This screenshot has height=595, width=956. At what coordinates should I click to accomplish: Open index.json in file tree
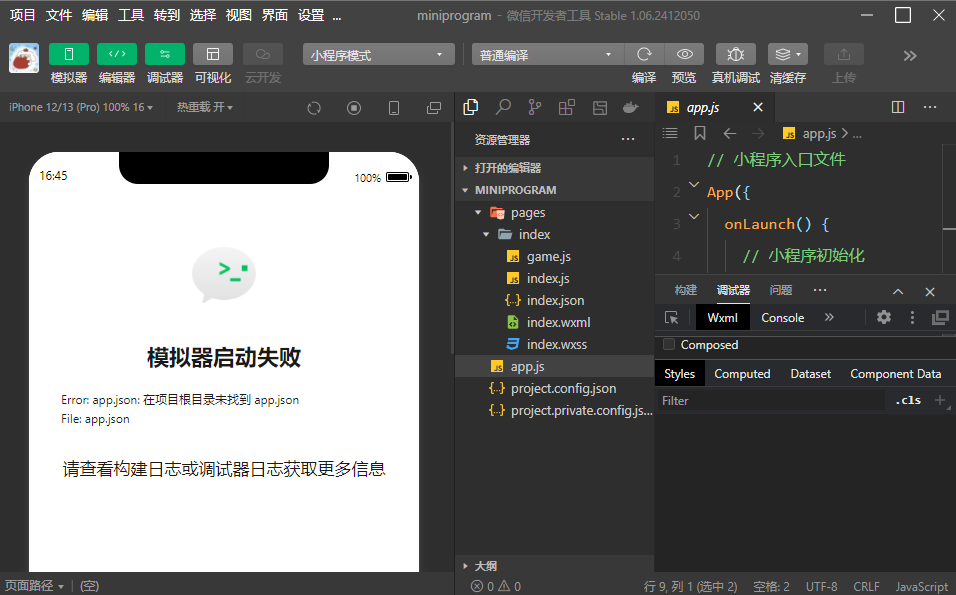point(555,301)
